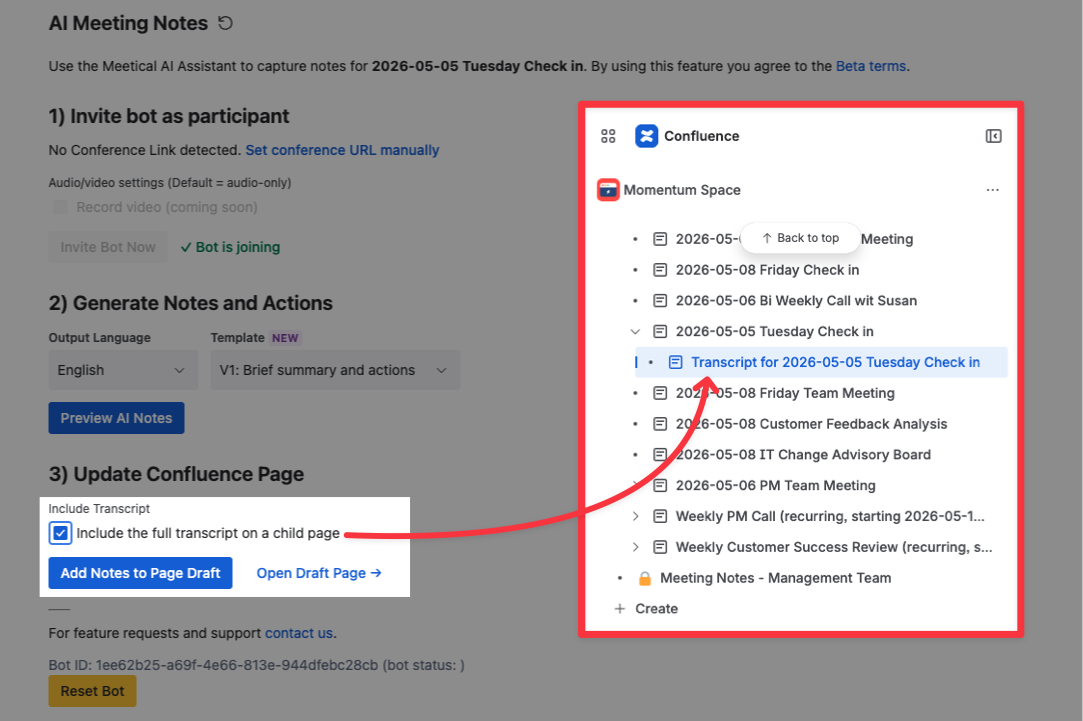Open the Momentum Space more options menu

pyautogui.click(x=993, y=190)
